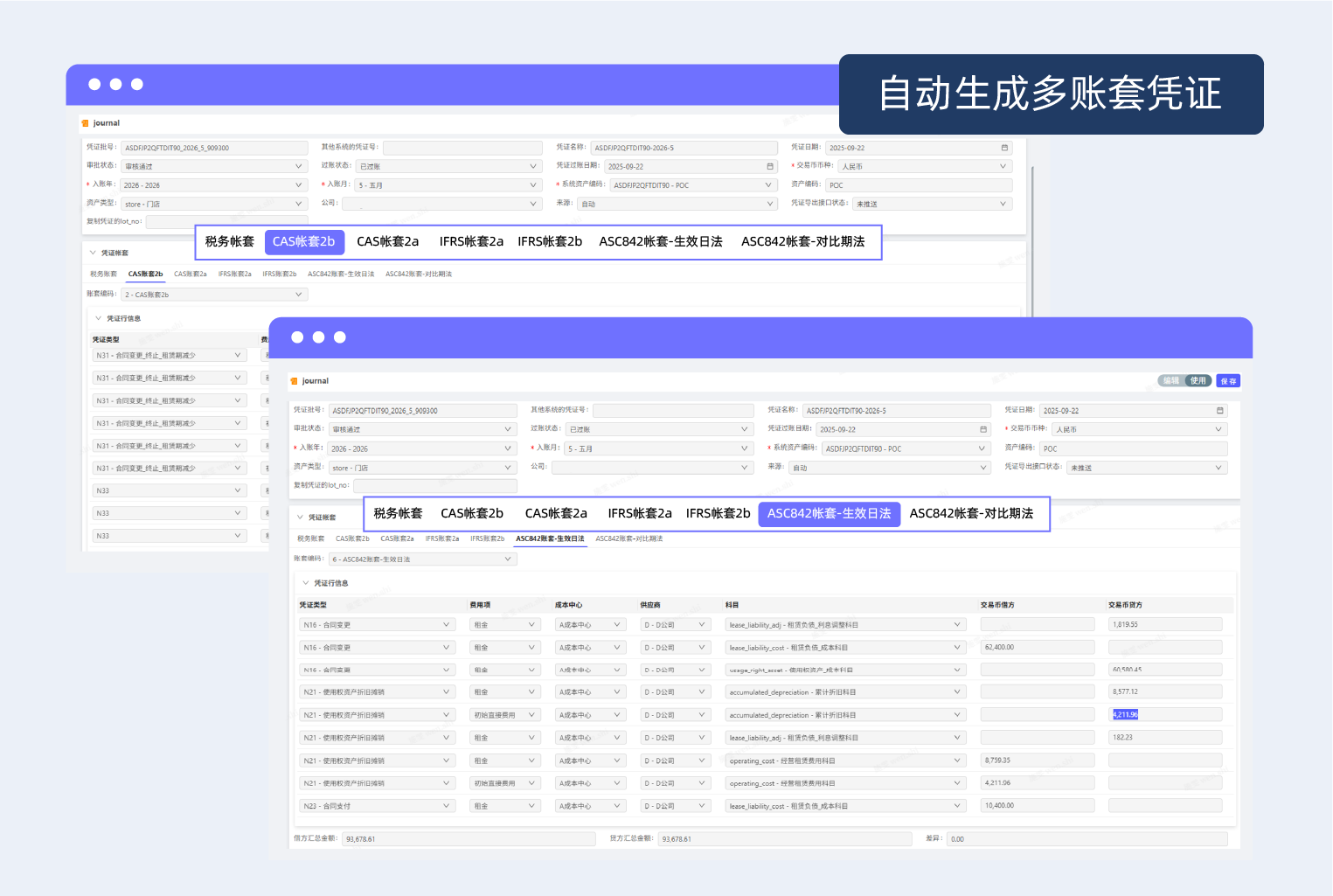Open the 账套编码 dropdown showing 6 - ASC842账套-生效日法
1333x896 pixels.
point(423,559)
